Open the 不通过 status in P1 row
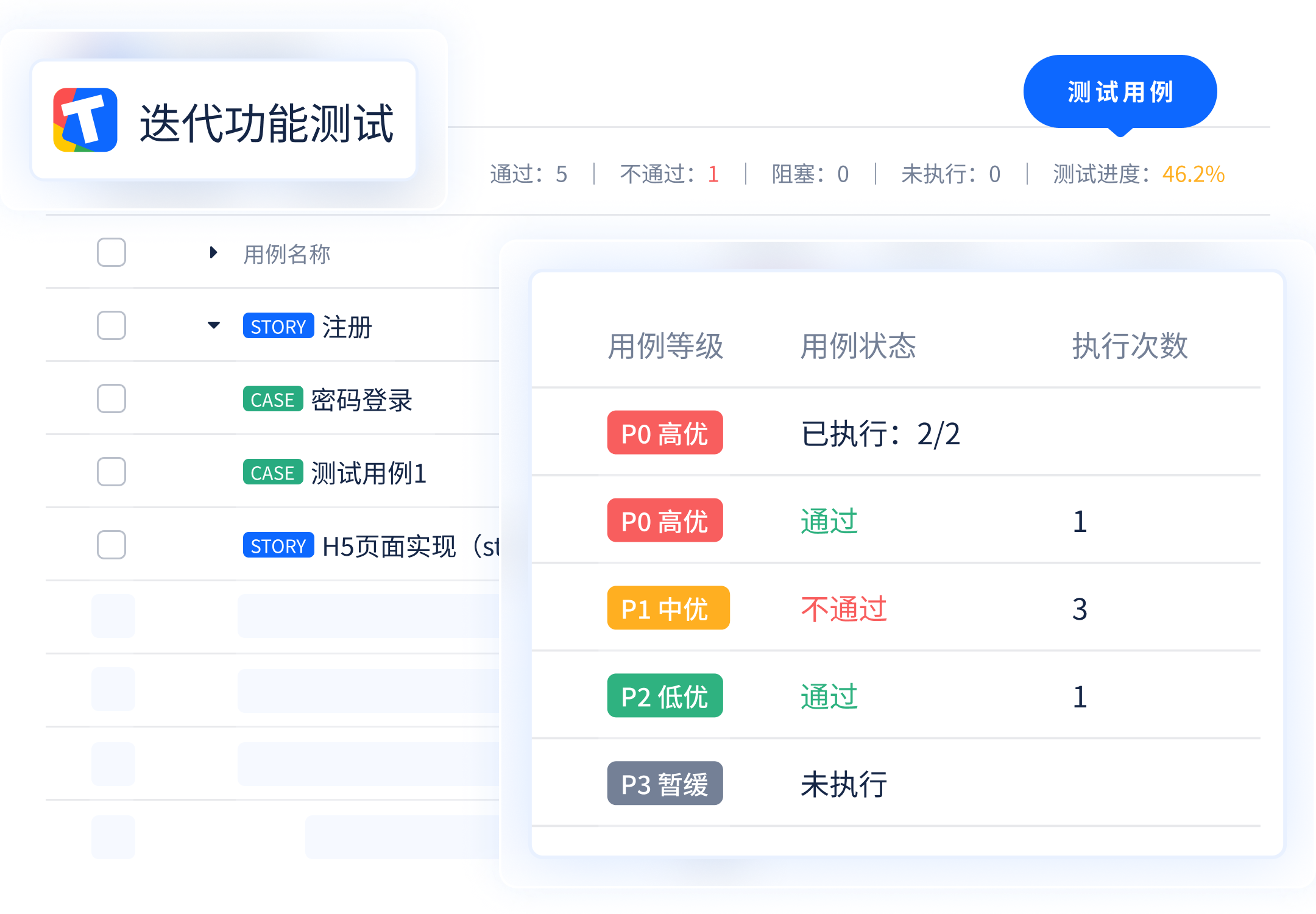Image resolution: width=1316 pixels, height=914 pixels. coord(844,609)
